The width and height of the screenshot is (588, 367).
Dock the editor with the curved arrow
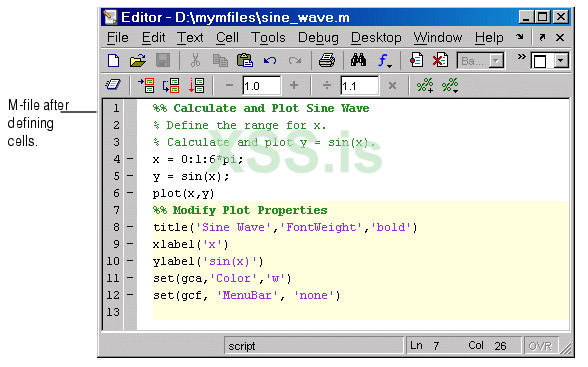tap(519, 37)
